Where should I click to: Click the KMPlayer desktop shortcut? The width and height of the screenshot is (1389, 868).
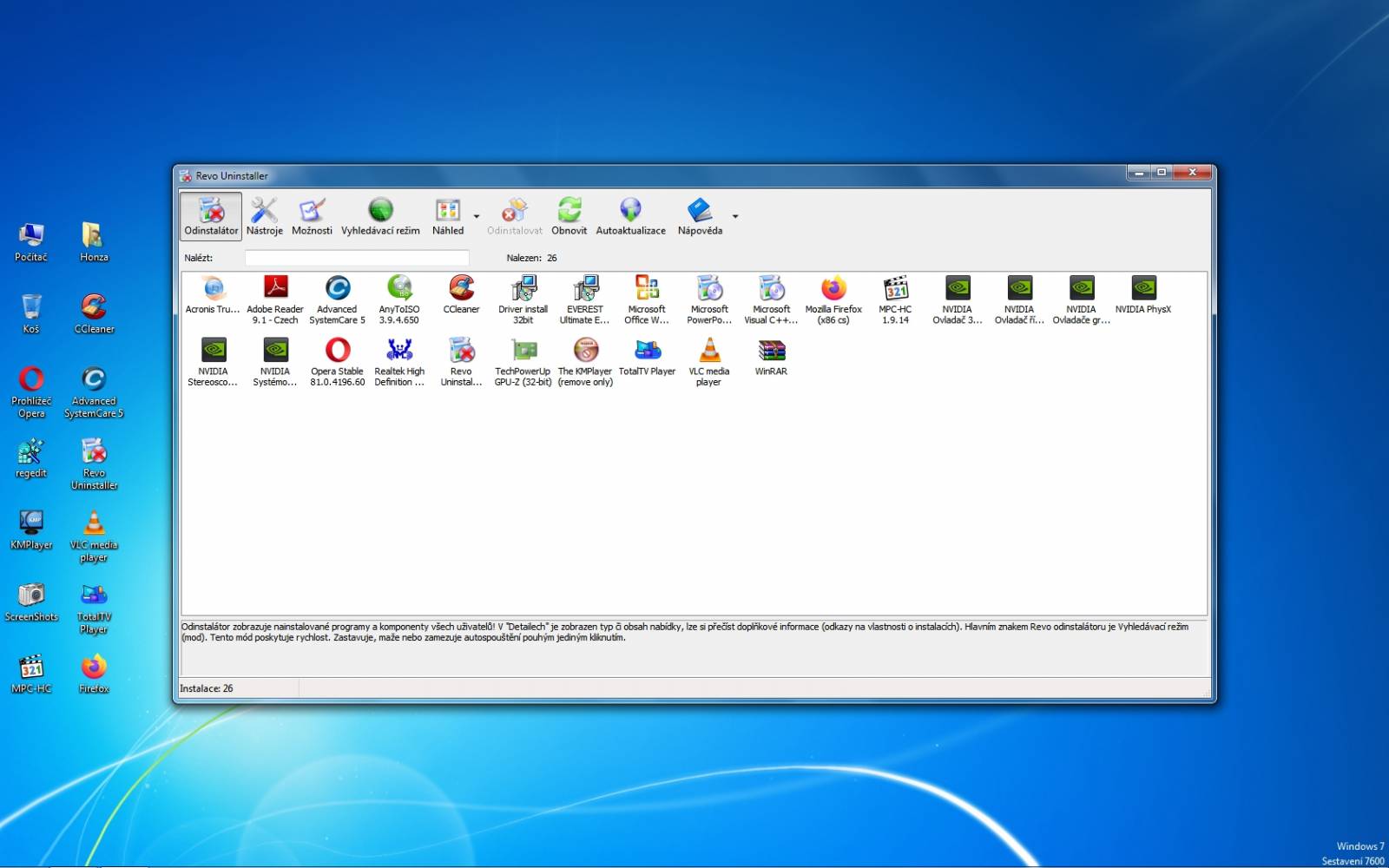pos(31,530)
